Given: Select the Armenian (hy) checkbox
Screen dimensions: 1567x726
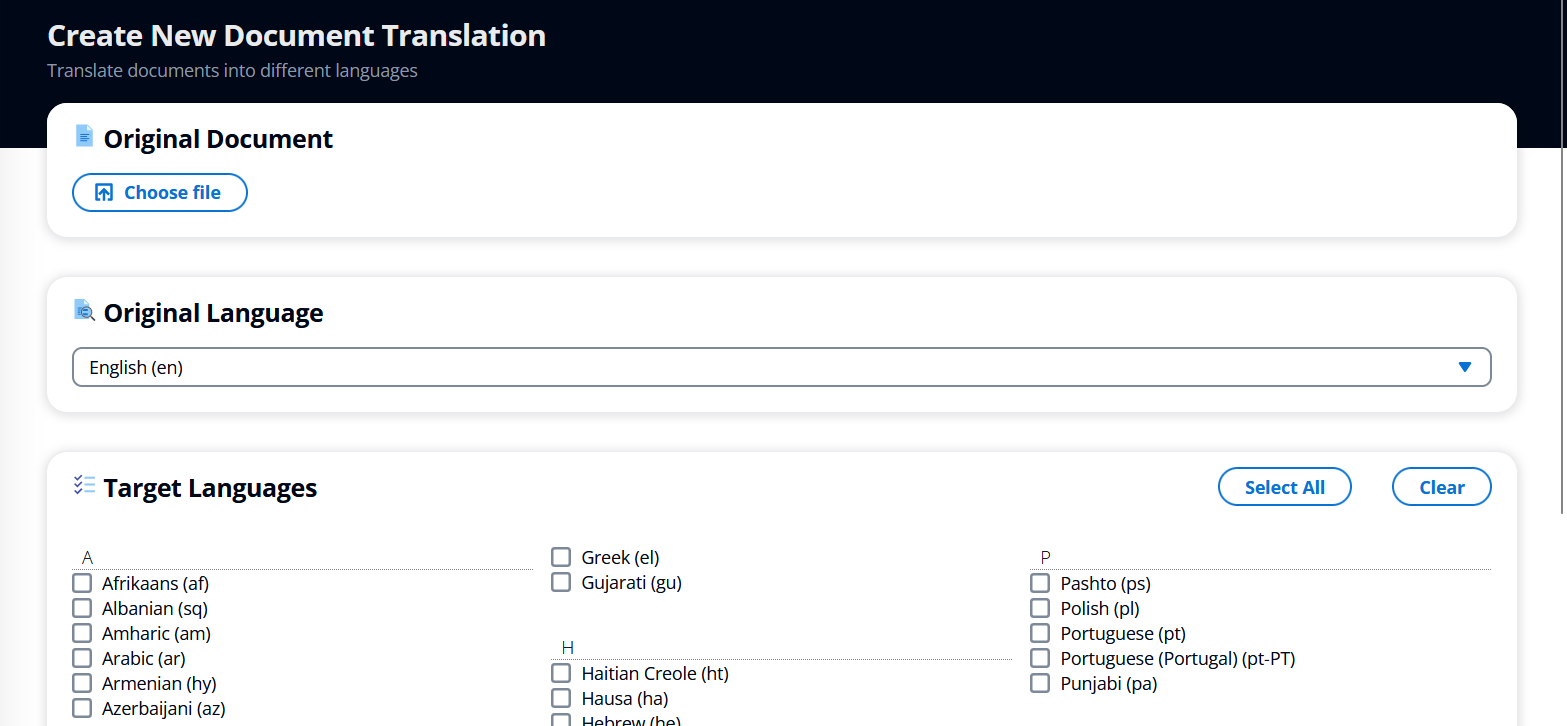Looking at the screenshot, I should pos(82,683).
